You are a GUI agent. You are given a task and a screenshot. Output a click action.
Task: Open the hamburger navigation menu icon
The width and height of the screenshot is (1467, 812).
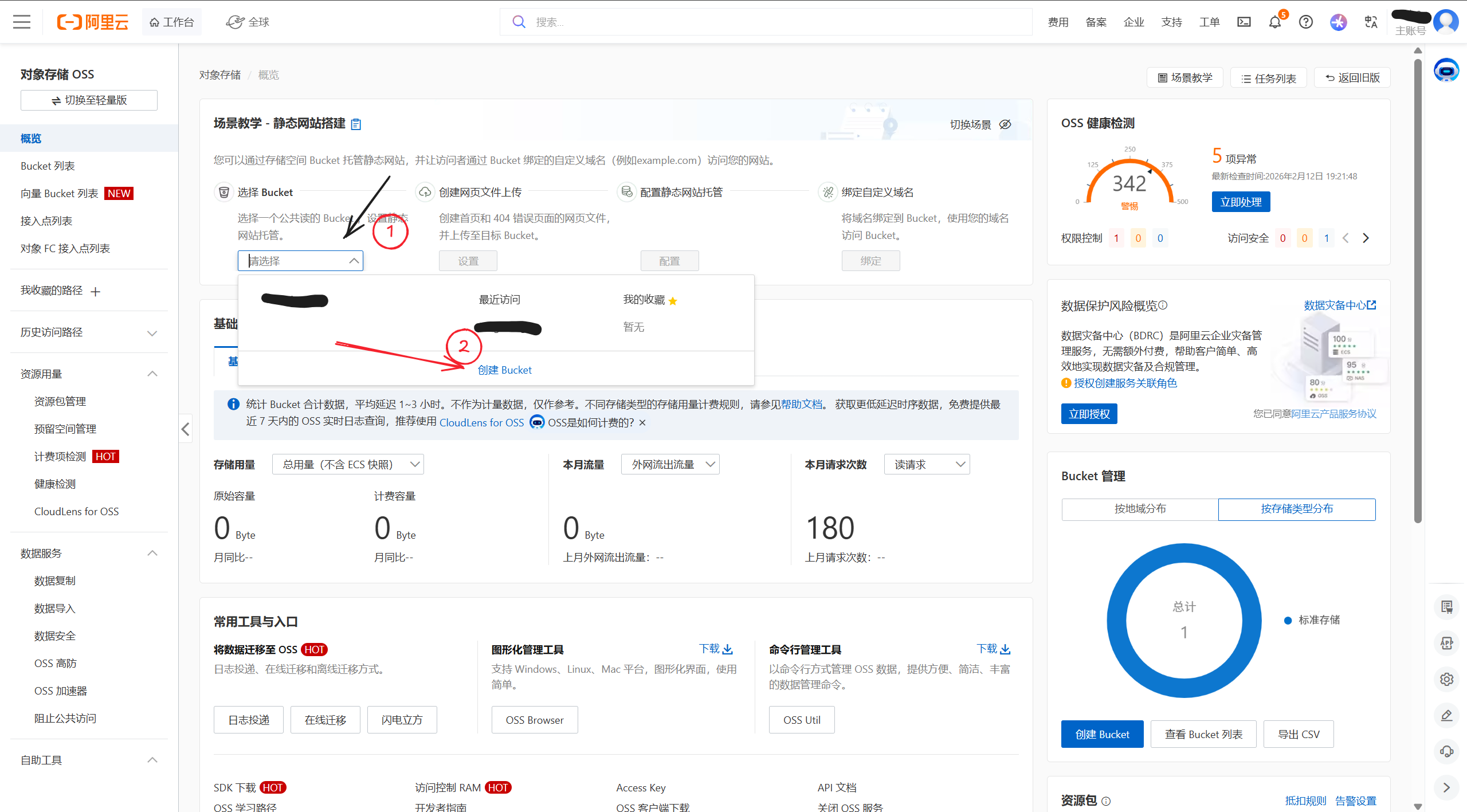pos(22,22)
